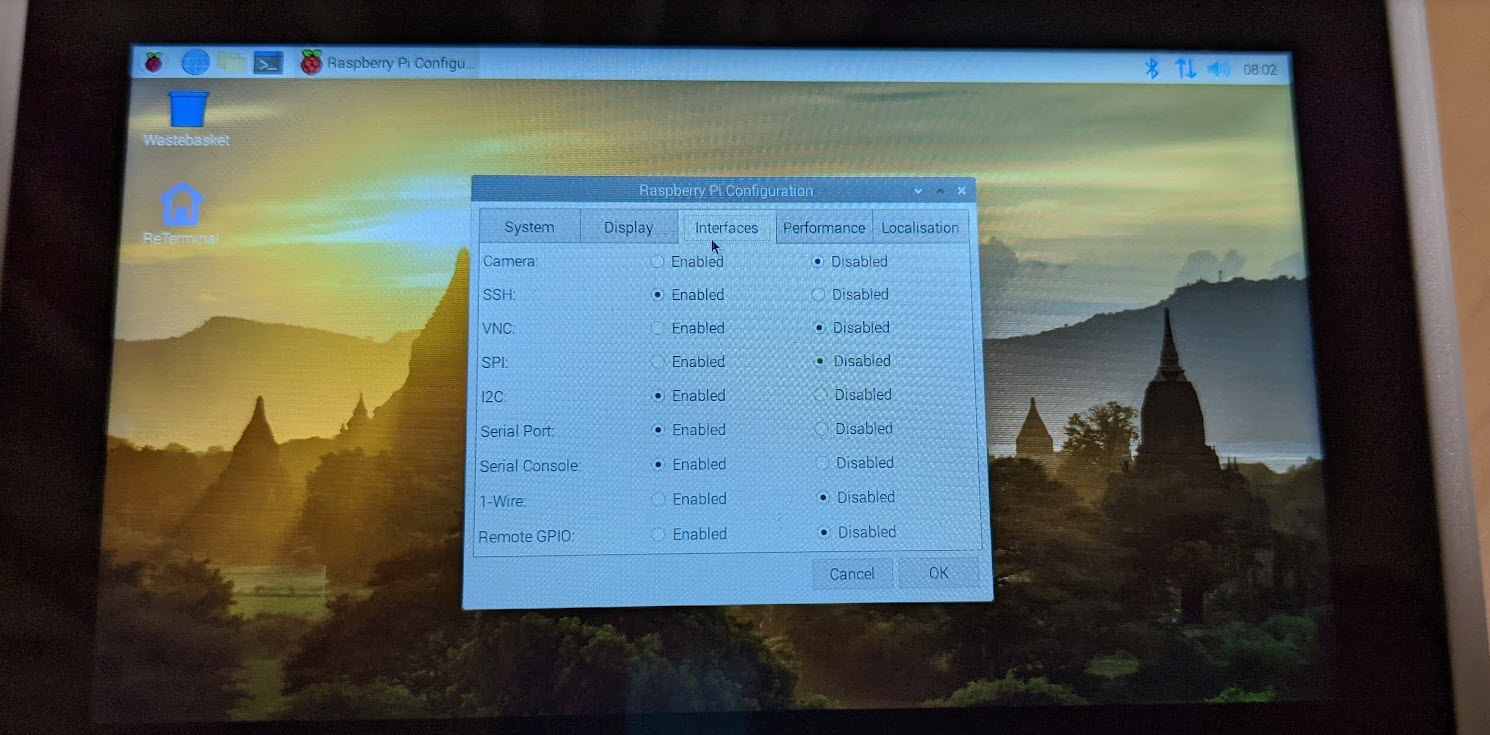Open the File Manager folder icon
1490x735 pixels.
pos(232,62)
